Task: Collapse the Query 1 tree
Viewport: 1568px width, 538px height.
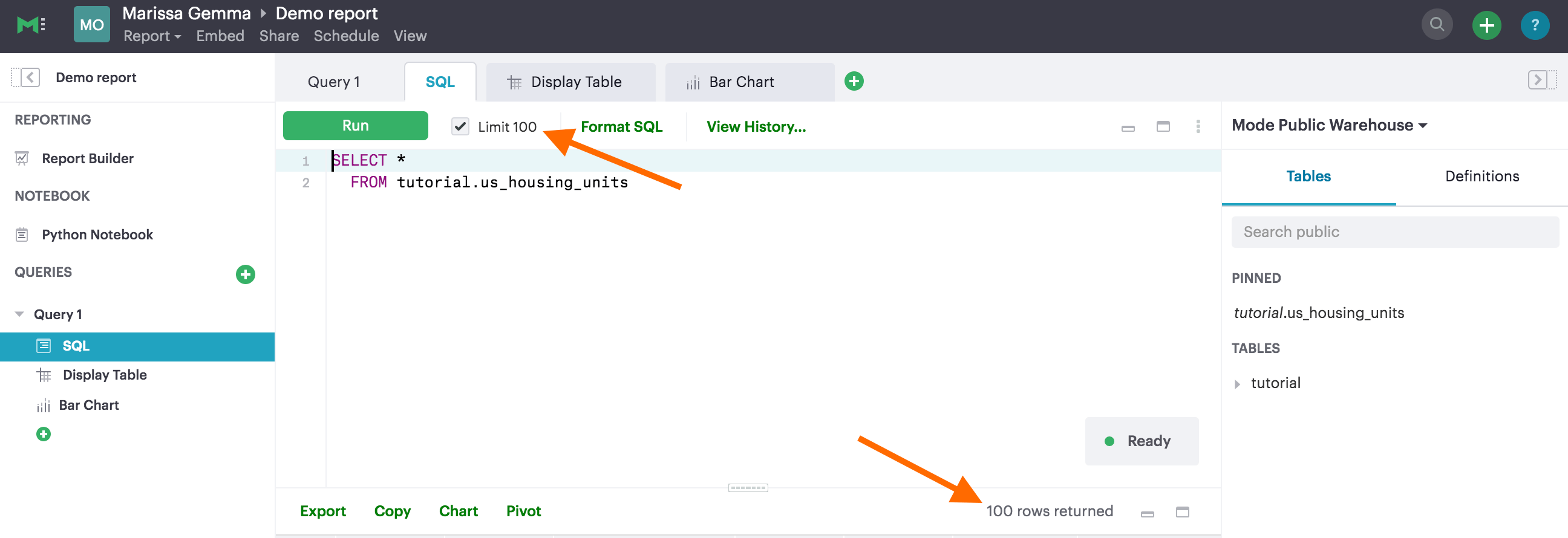Action: 19,314
